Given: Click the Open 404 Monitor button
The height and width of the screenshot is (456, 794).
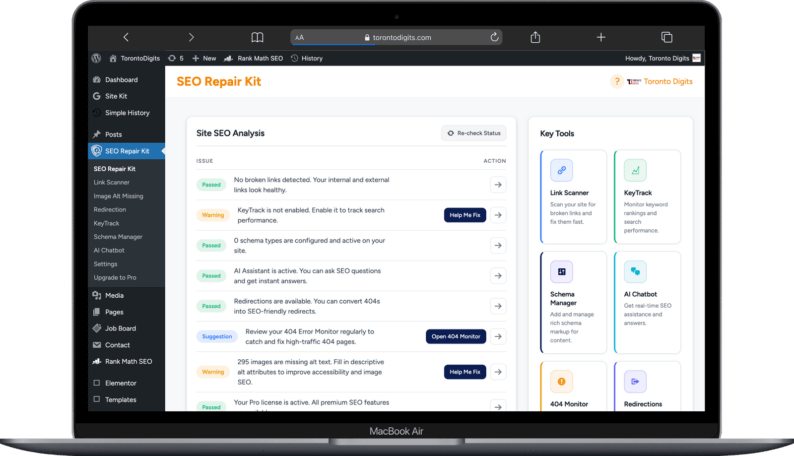Looking at the screenshot, I should 455,336.
